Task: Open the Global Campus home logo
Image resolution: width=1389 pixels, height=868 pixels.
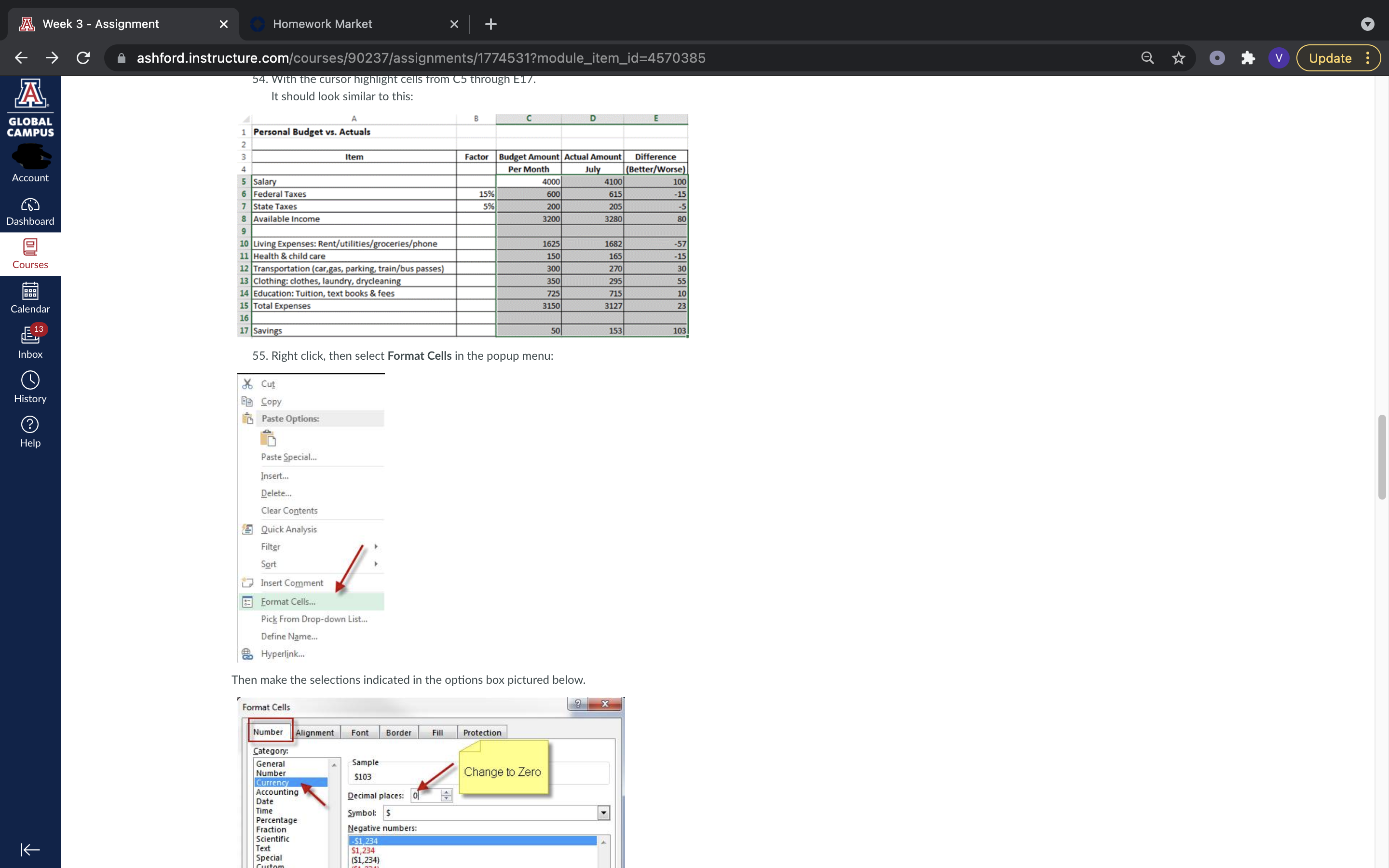Action: pyautogui.click(x=30, y=108)
